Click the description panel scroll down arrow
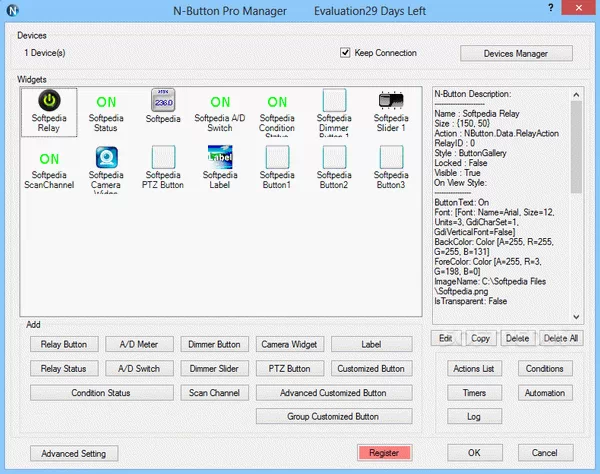Viewport: 600px width, 474px height. [576, 312]
